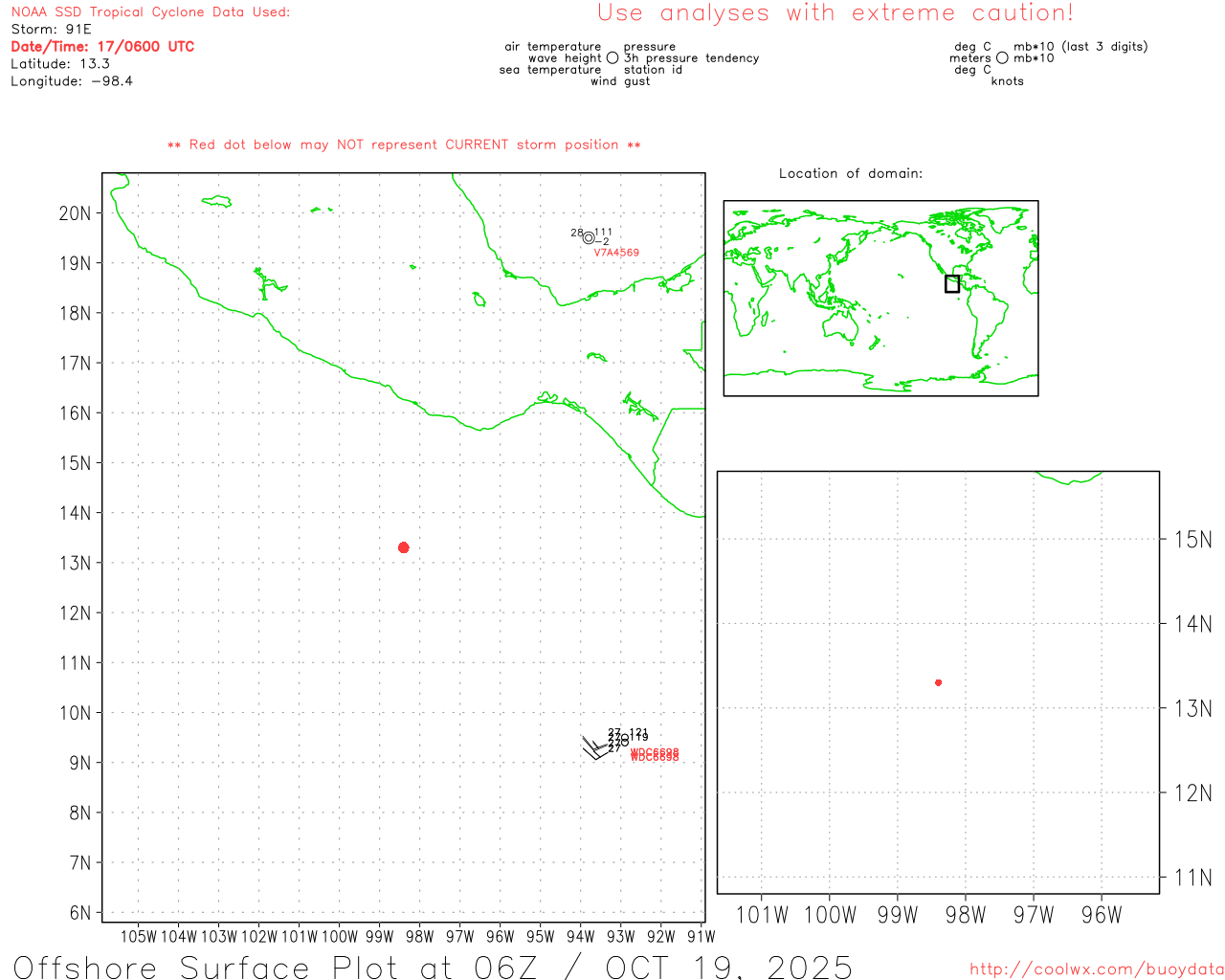
Task: Click the red storm dot on the main map
Action: click(403, 547)
